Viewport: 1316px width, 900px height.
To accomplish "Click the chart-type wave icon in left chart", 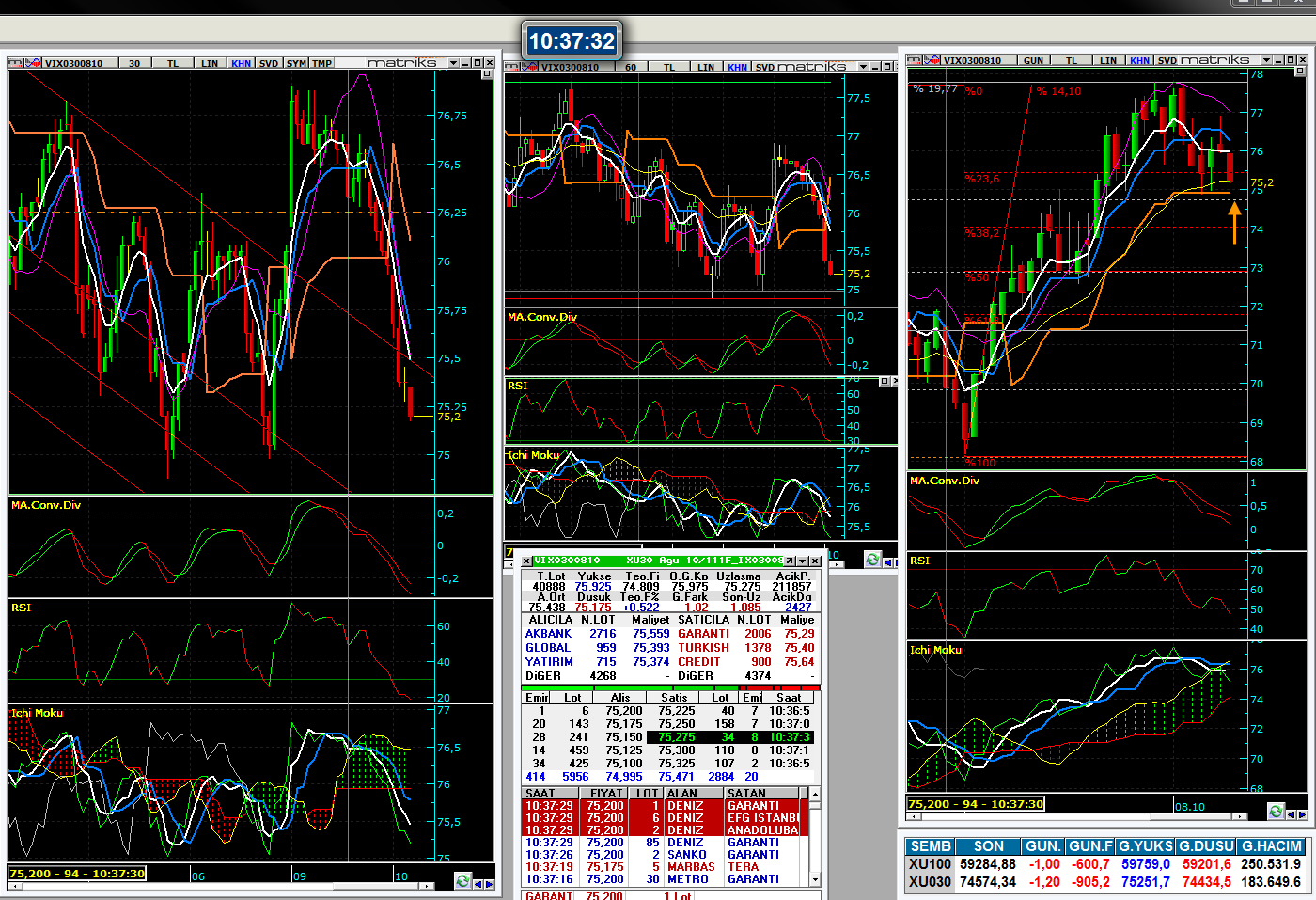I will [33, 63].
